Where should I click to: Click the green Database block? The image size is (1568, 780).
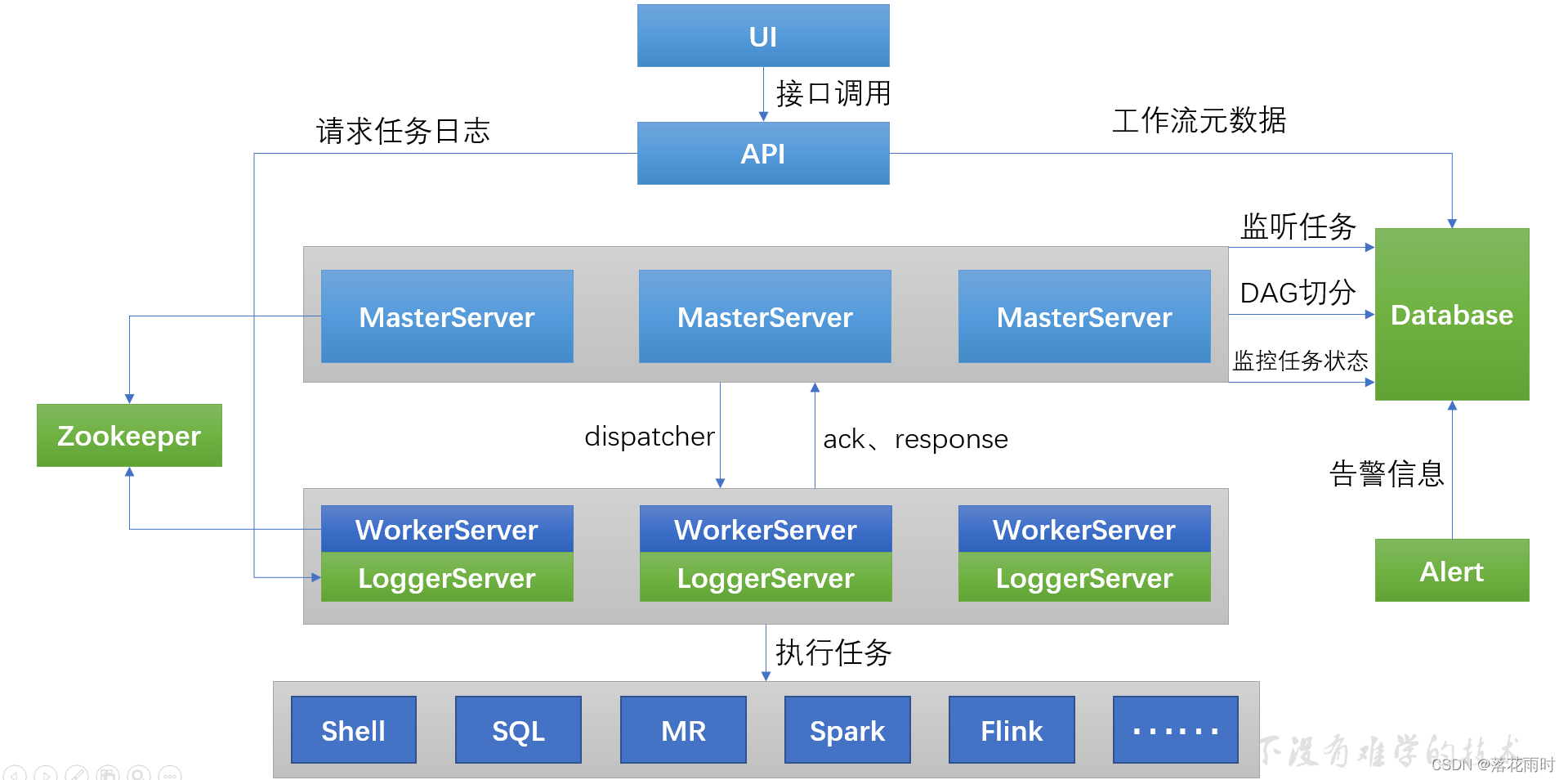pos(1451,315)
